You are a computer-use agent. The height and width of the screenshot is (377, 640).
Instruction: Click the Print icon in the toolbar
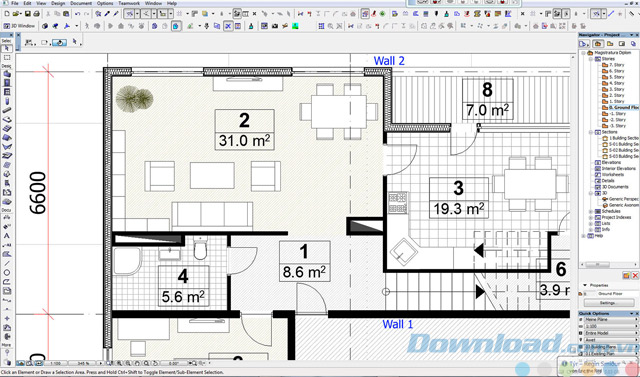(x=36, y=14)
